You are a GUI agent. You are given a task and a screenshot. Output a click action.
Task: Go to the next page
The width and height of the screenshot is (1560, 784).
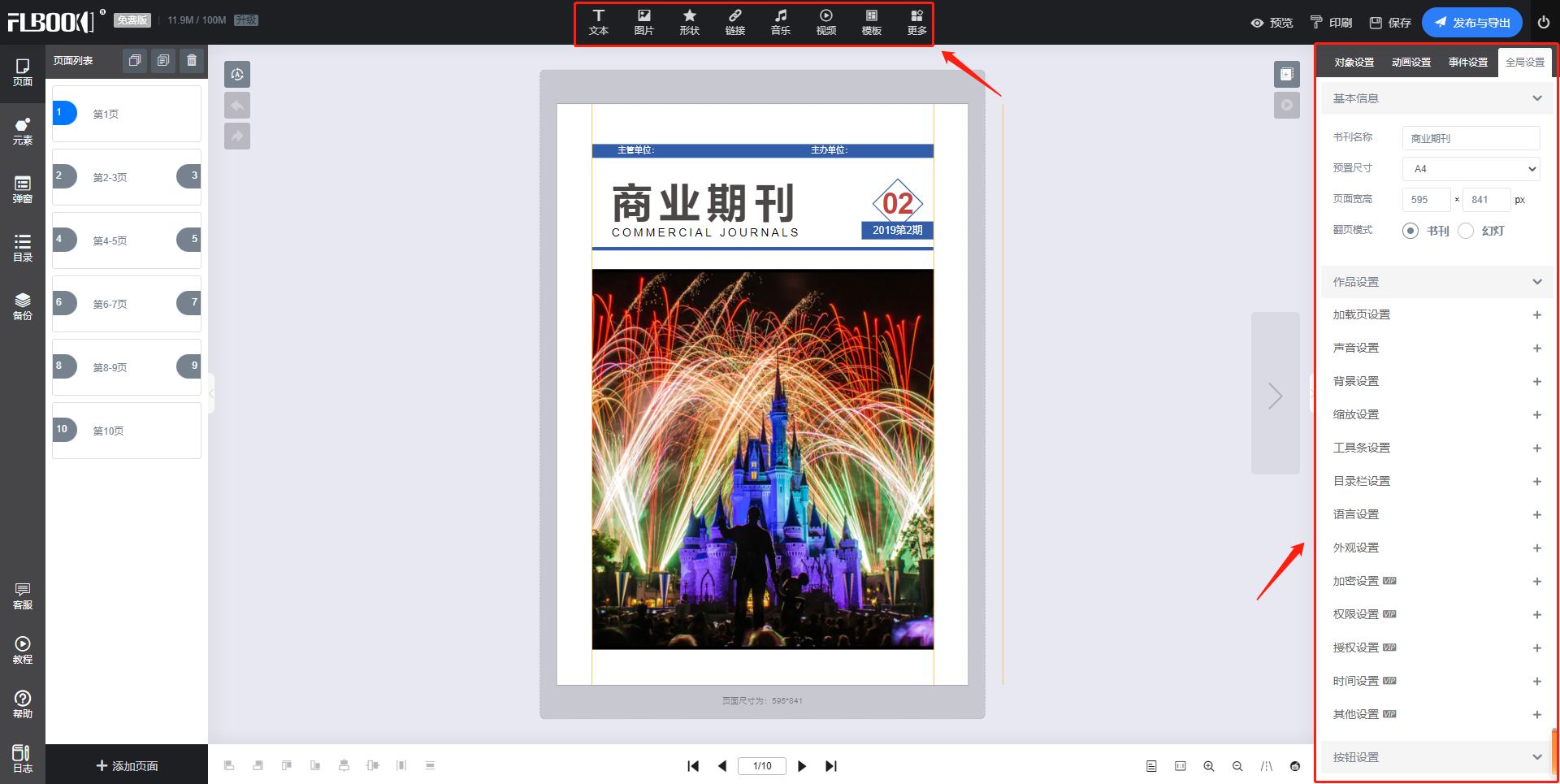pyautogui.click(x=802, y=766)
